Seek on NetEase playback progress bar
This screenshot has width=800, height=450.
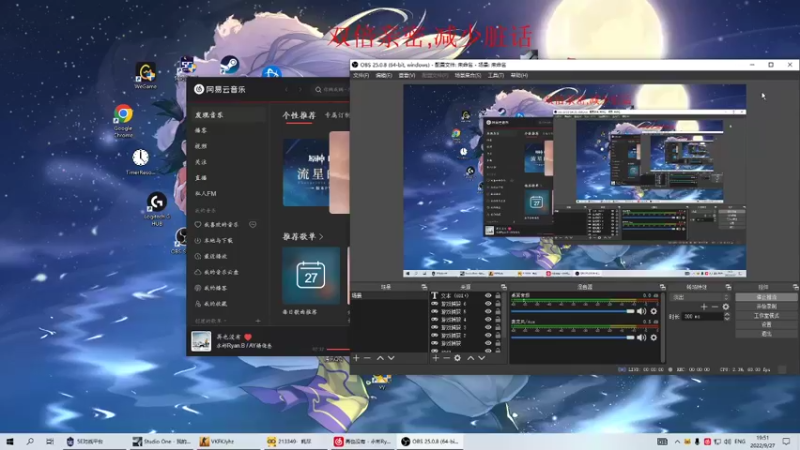point(338,349)
